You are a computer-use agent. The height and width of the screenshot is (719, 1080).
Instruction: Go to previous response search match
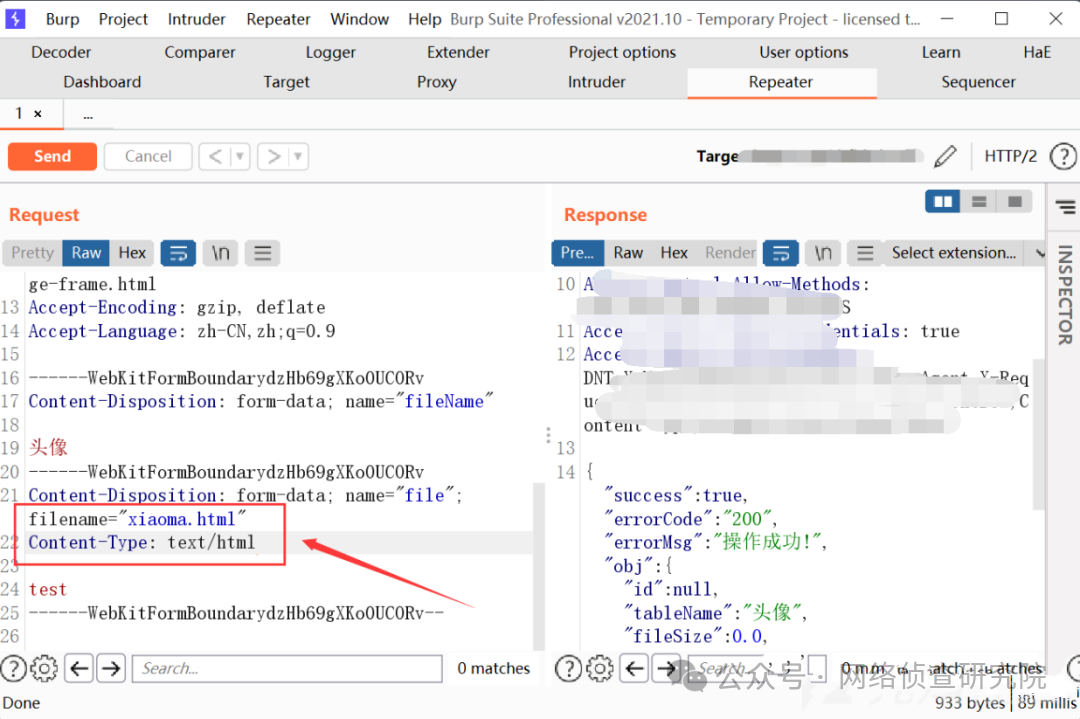634,668
